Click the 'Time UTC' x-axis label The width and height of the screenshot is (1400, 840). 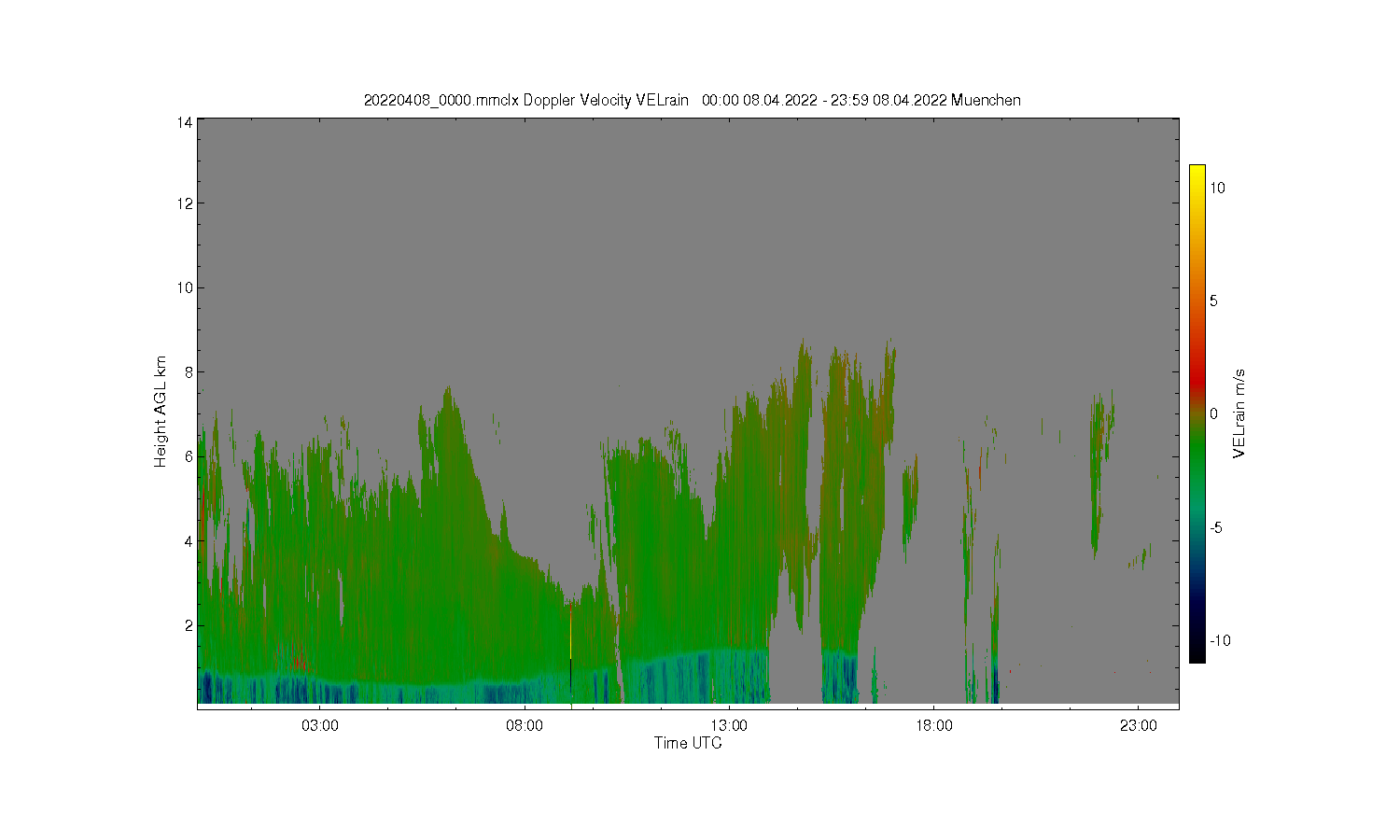click(688, 743)
